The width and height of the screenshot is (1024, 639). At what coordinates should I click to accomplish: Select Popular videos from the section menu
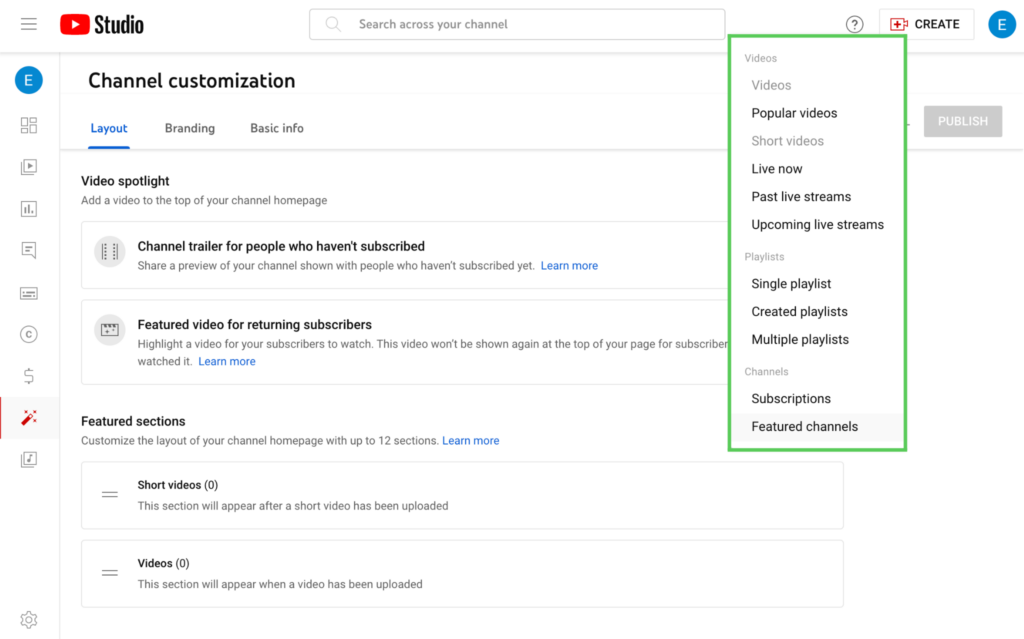[x=794, y=113]
